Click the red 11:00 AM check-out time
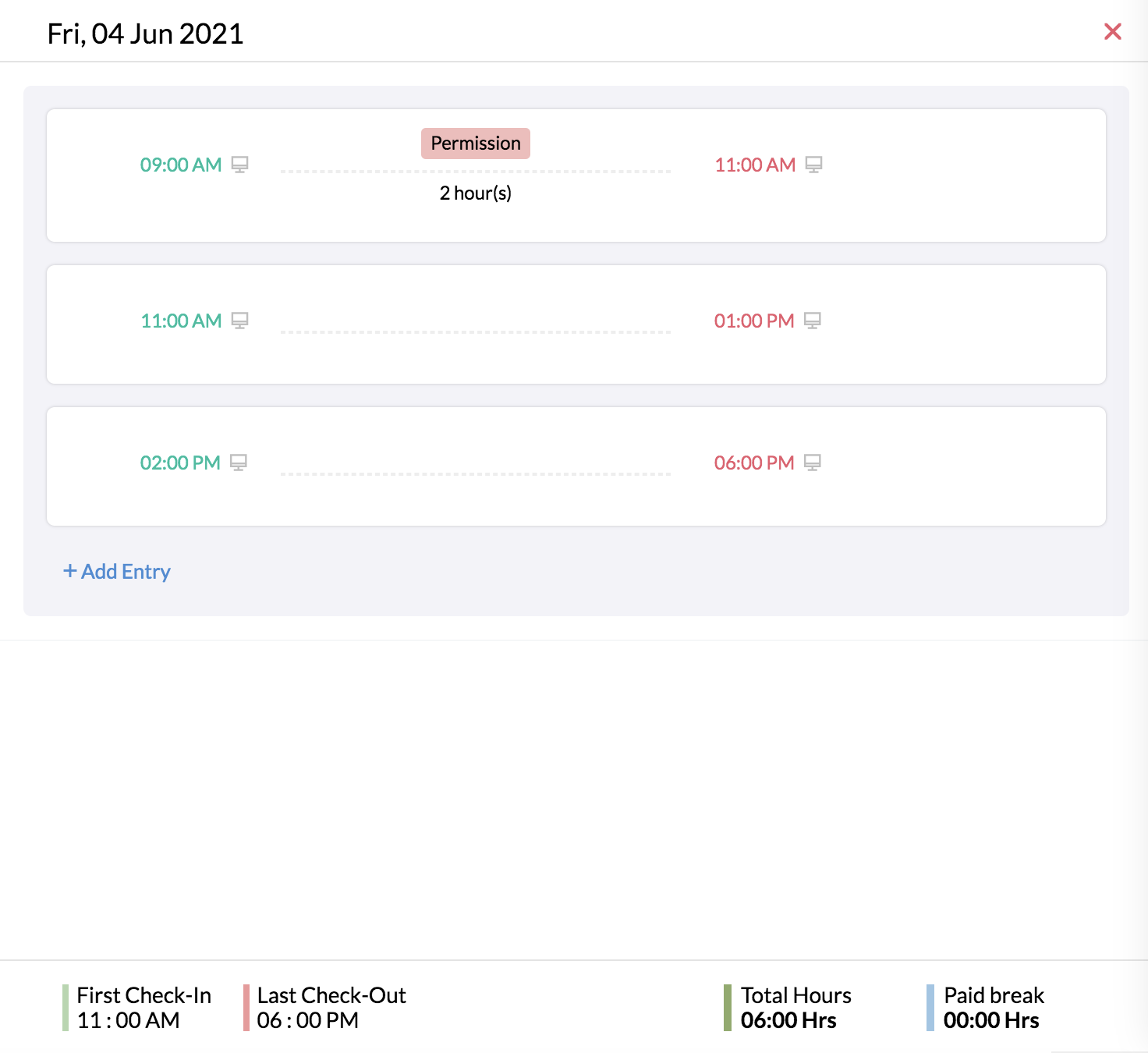 (755, 165)
